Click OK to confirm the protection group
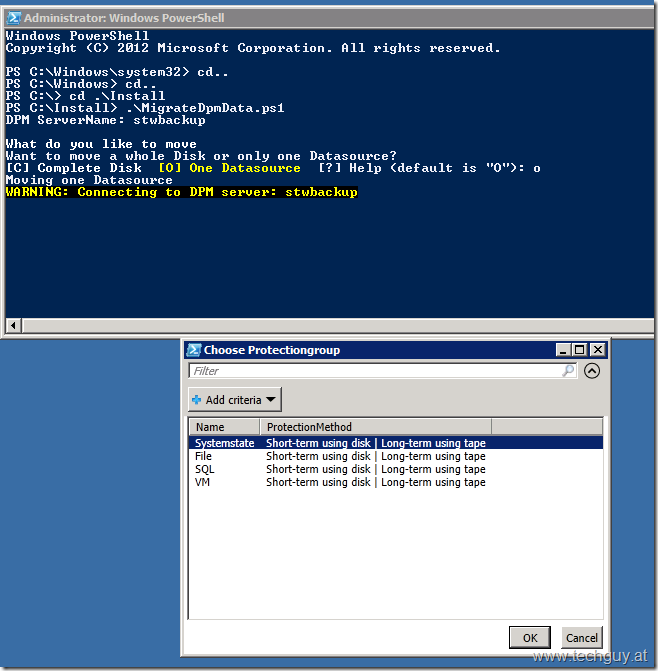The width and height of the screenshot is (658, 671). point(530,638)
